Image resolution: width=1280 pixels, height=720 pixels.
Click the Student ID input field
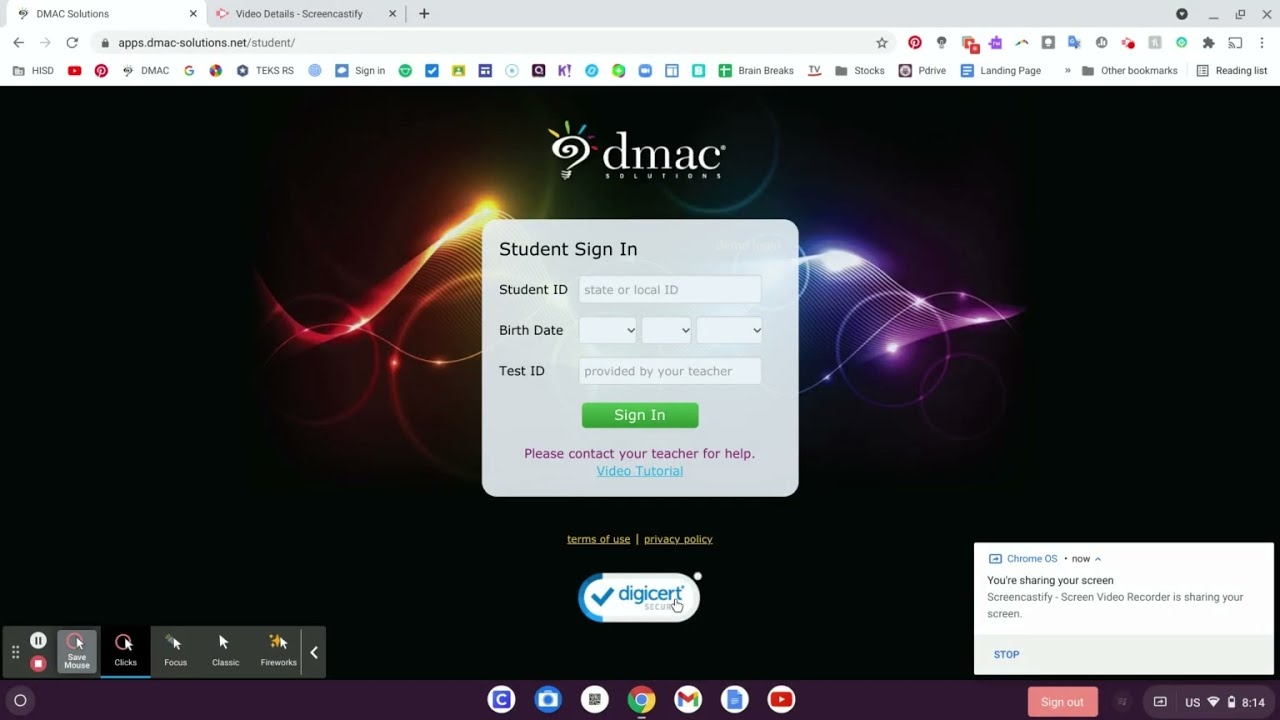point(669,289)
